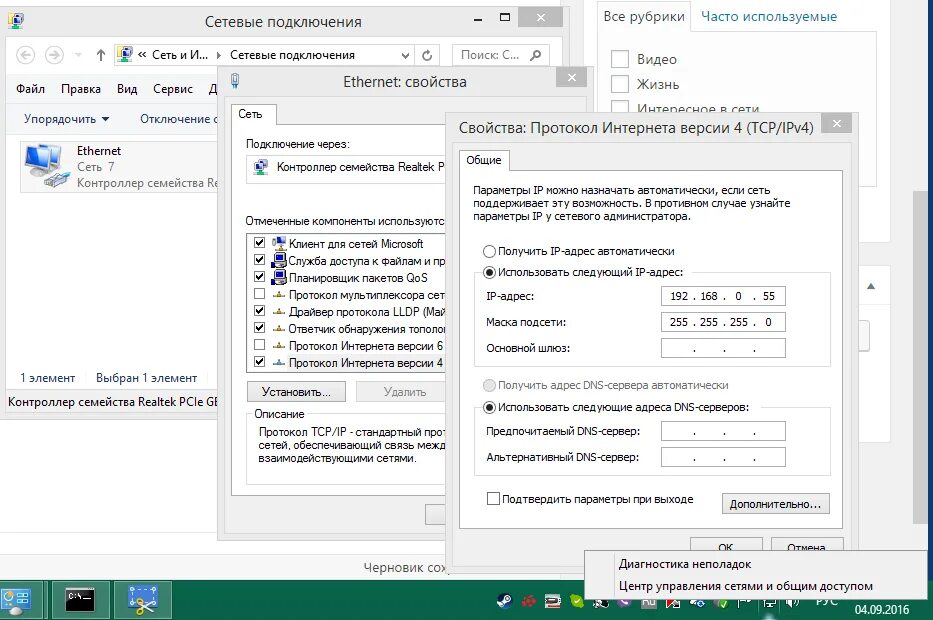Click the search magnifier icon
The width and height of the screenshot is (933, 620).
pyautogui.click(x=536, y=55)
